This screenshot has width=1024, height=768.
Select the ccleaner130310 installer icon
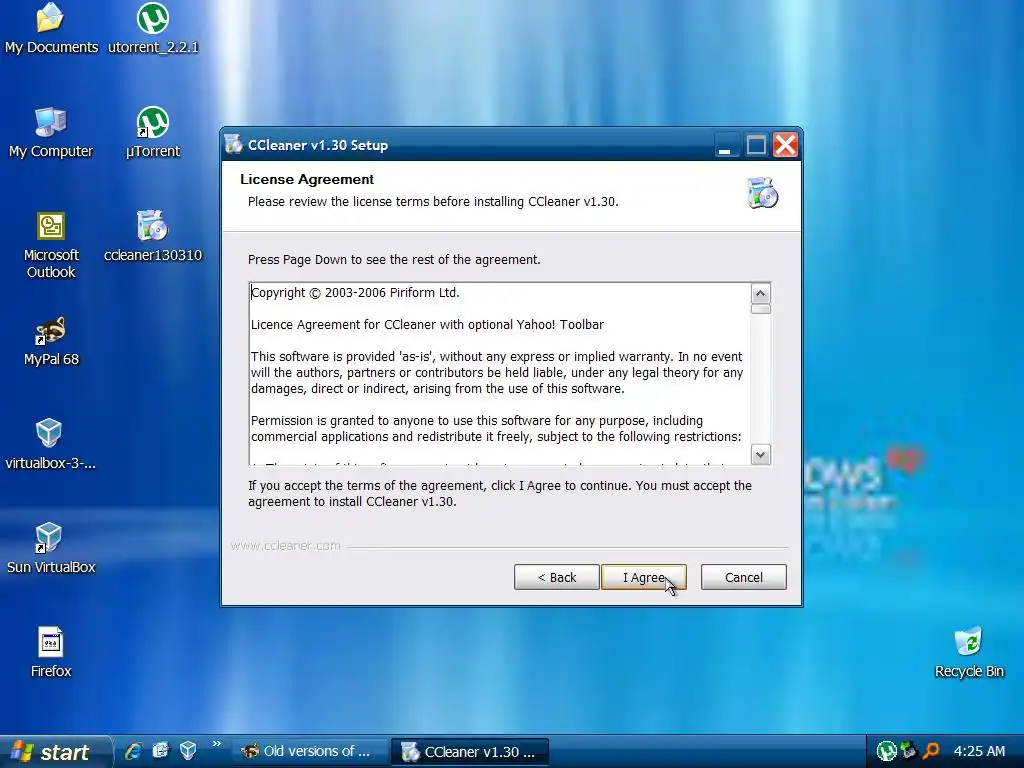click(153, 236)
